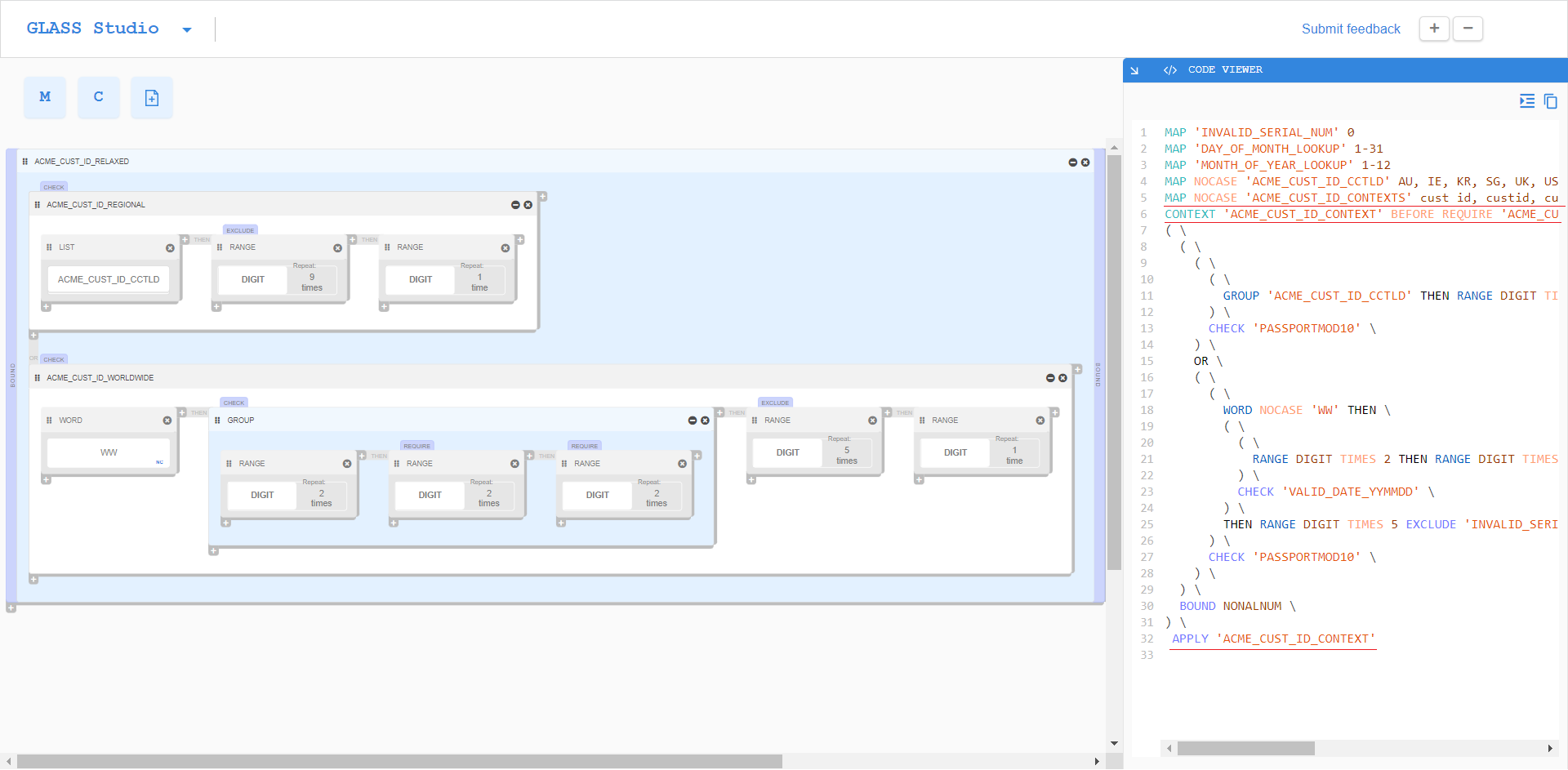Remove the LIST block
The image size is (1568, 770).
[170, 248]
